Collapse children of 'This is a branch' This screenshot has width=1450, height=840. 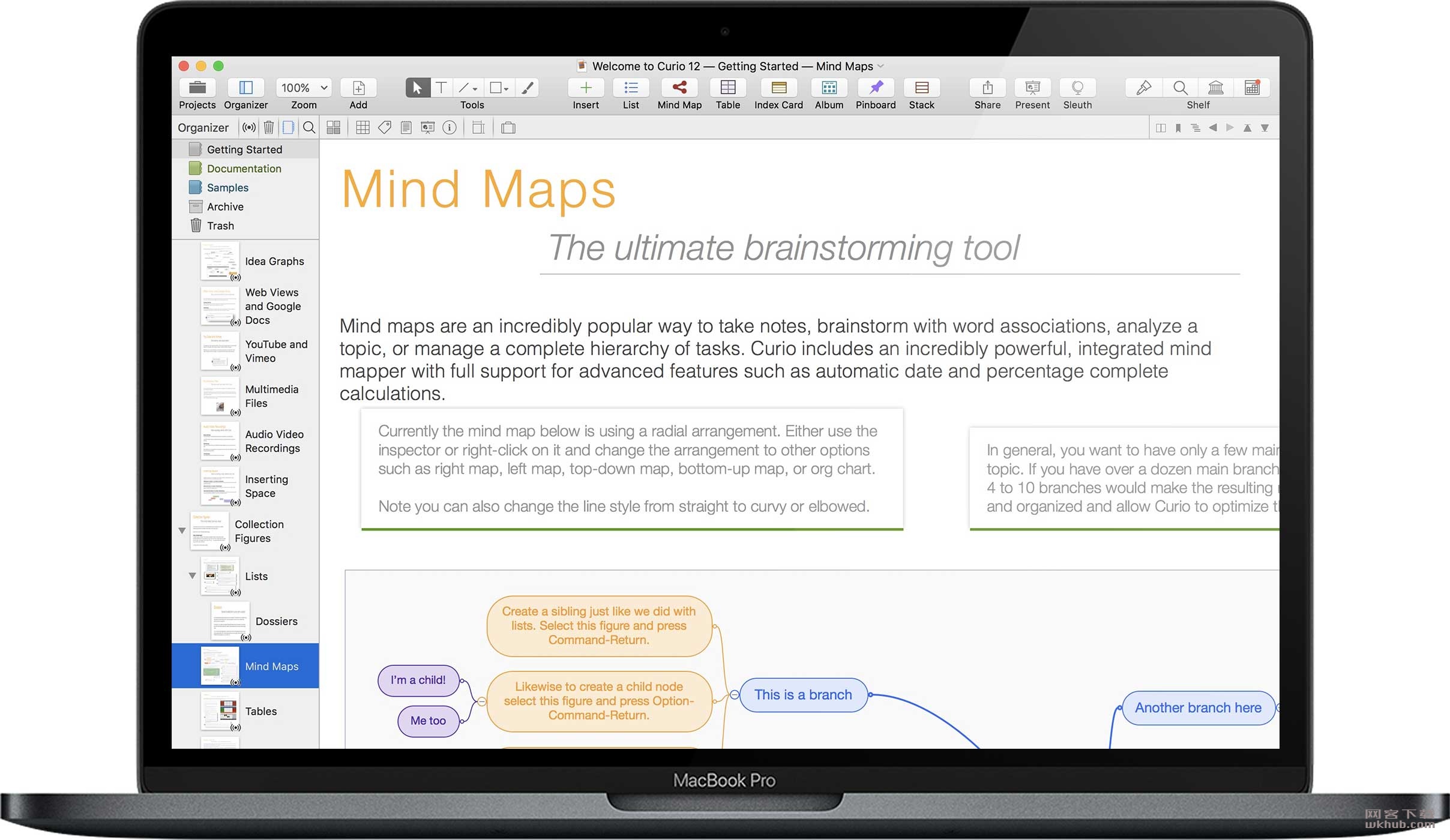click(734, 695)
